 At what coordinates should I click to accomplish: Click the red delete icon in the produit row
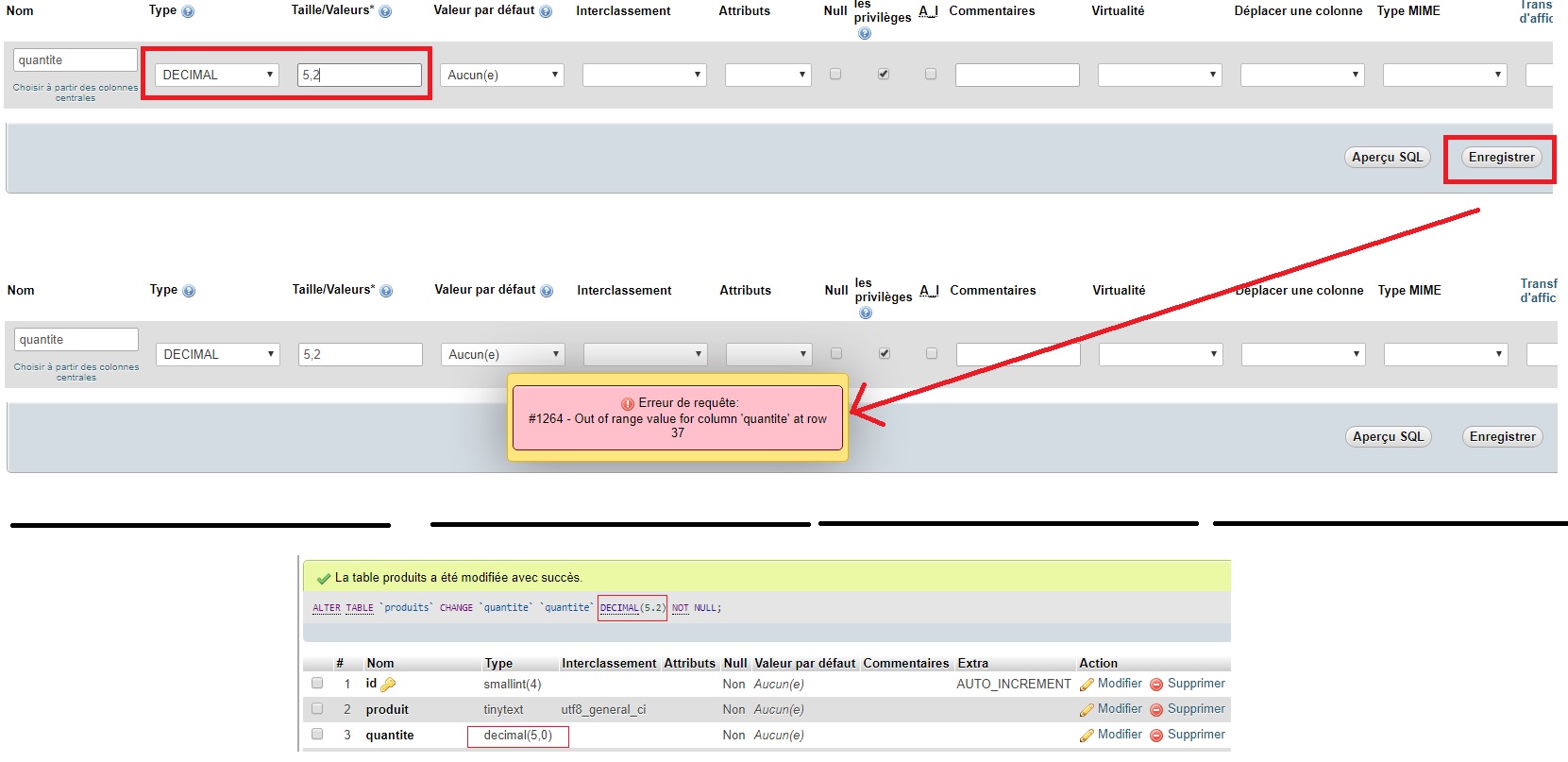(1156, 710)
